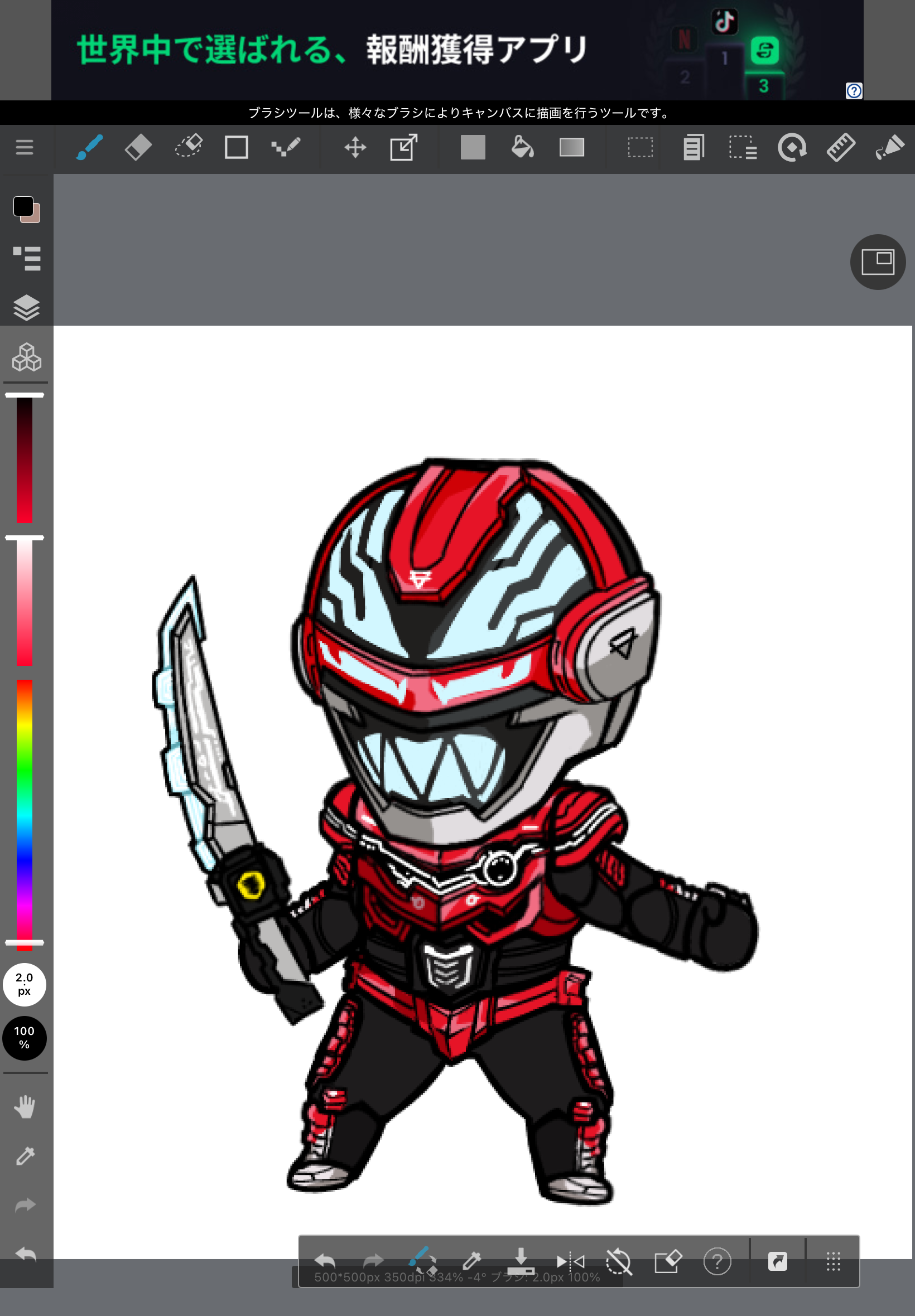Open the Layers panel from sidebar
915x1316 pixels.
coord(26,308)
